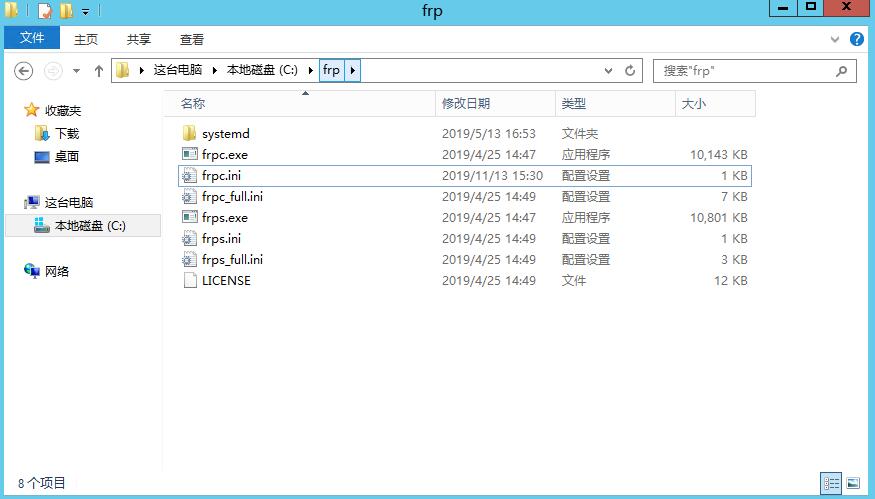Click the 2019/5/13 16:53 date cell
The image size is (875, 499).
(489, 134)
